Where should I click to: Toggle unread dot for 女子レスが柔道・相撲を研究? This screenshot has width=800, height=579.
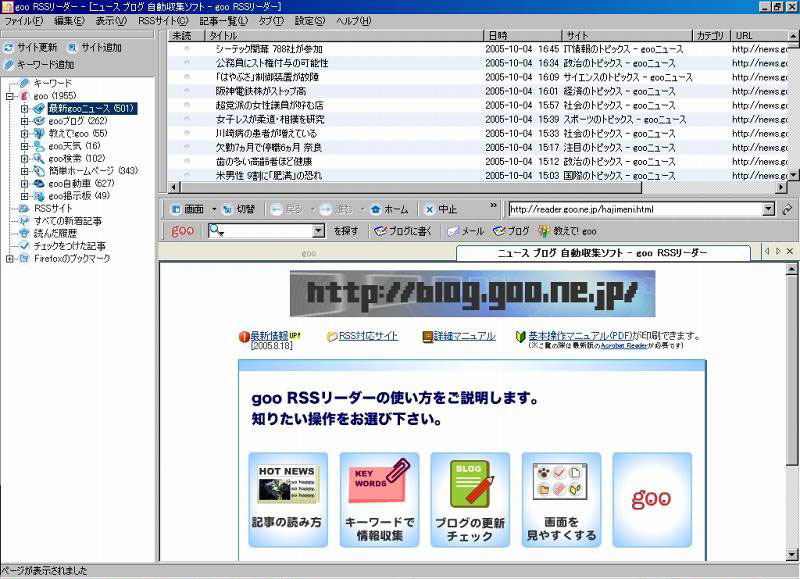(x=187, y=119)
